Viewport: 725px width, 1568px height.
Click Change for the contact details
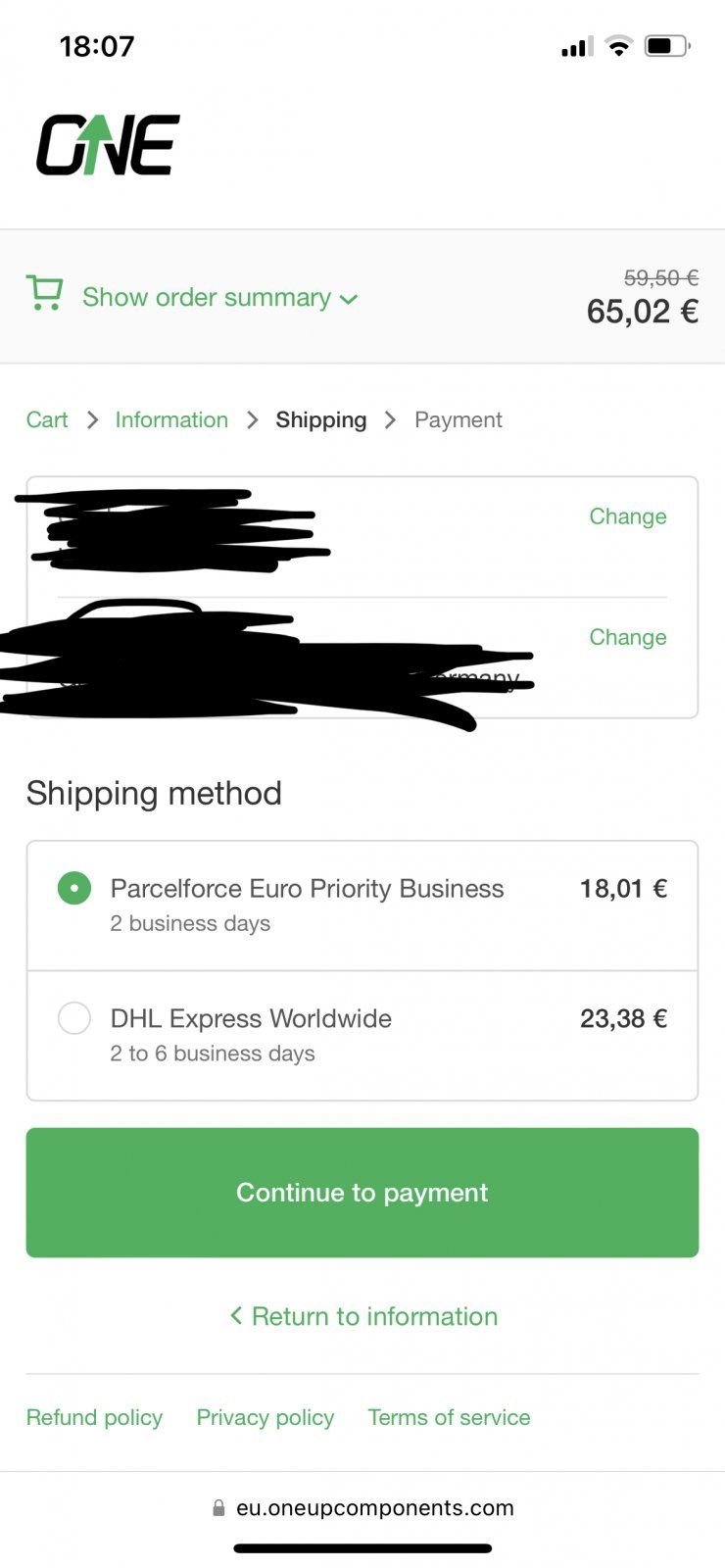(627, 516)
